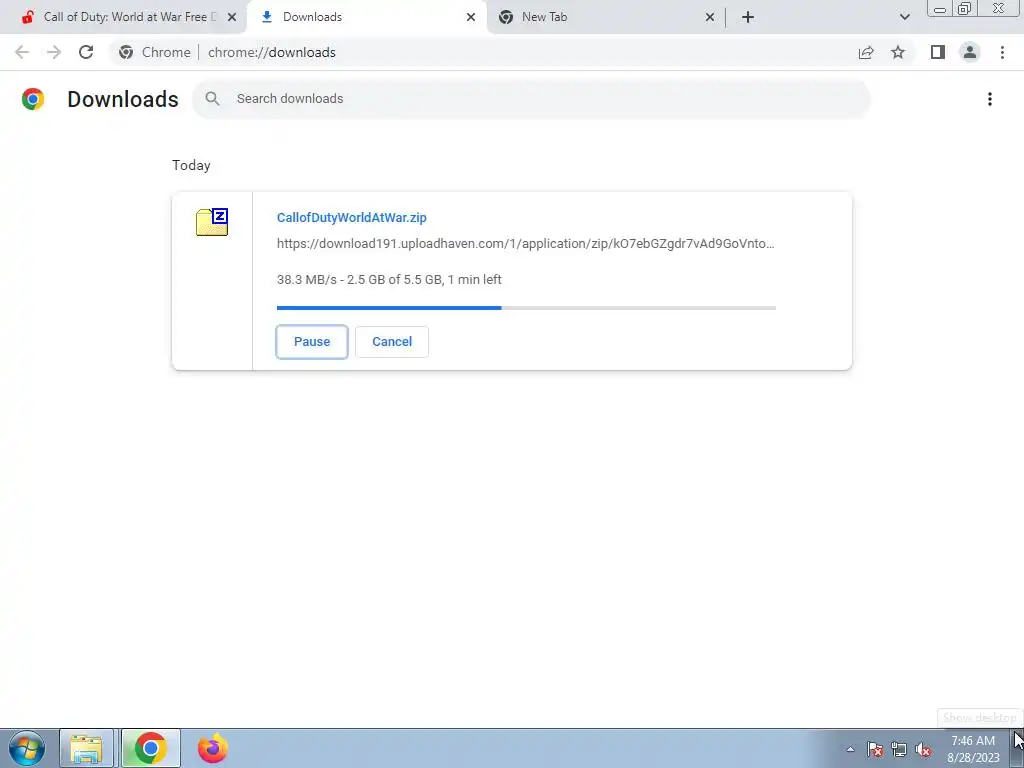Switch to the Downloads tab
Screen dimensions: 1024x768
(x=366, y=17)
